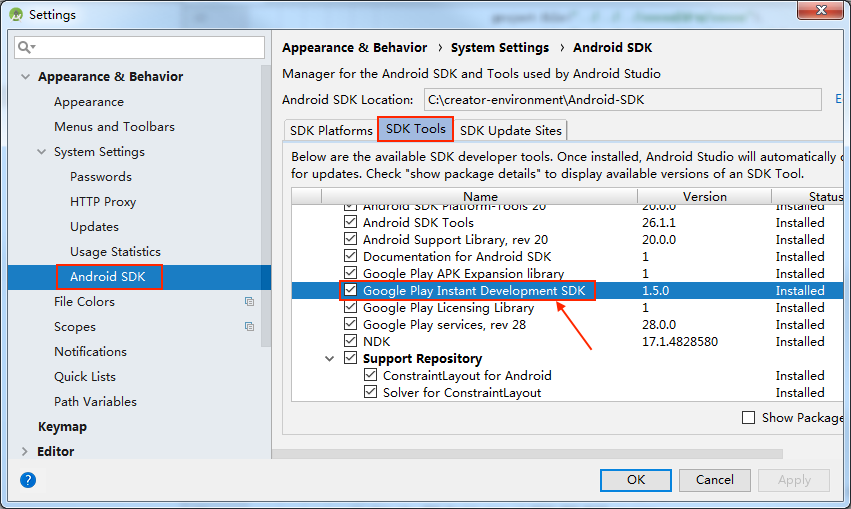Click the project-level icon beside Scopes
This screenshot has height=509, width=851.
coord(249,327)
